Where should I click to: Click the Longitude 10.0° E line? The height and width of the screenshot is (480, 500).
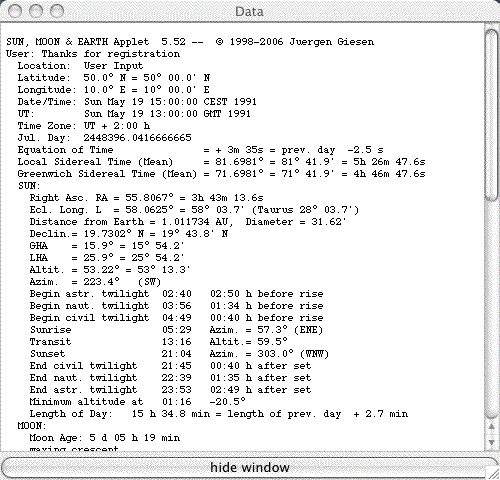(114, 90)
